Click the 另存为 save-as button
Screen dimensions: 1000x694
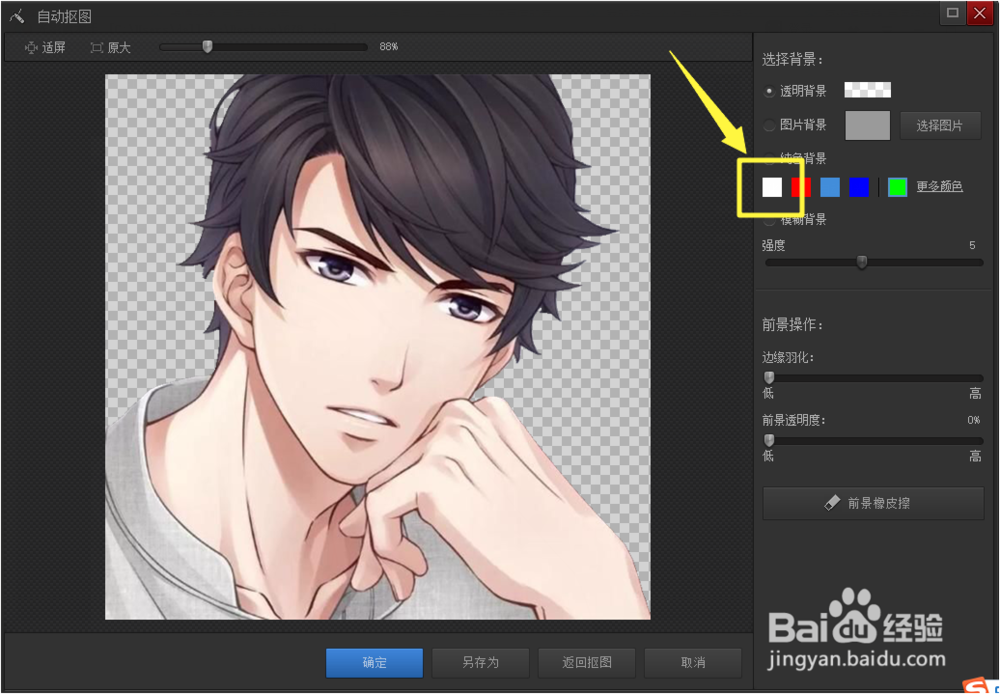(x=480, y=663)
